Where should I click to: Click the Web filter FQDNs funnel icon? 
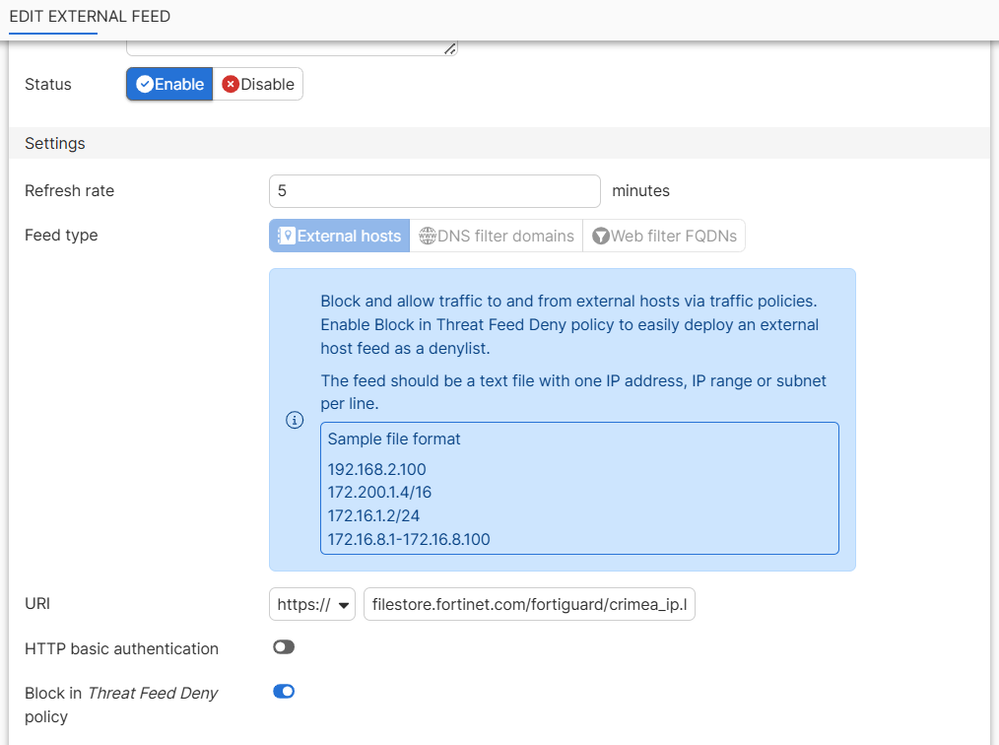(x=600, y=236)
